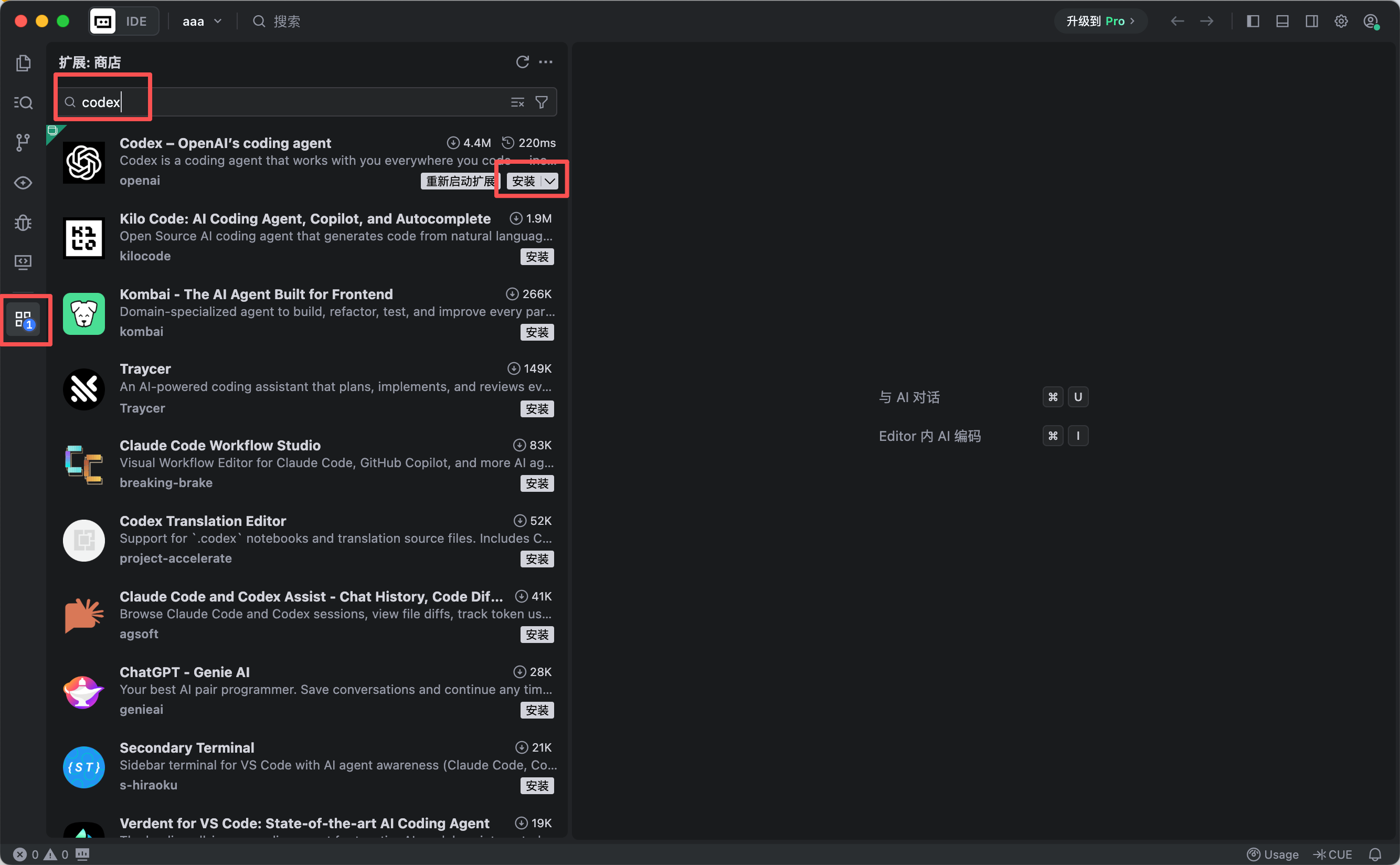This screenshot has height=865, width=1400.
Task: Open the Run and Debug bug icon
Action: coord(23,222)
